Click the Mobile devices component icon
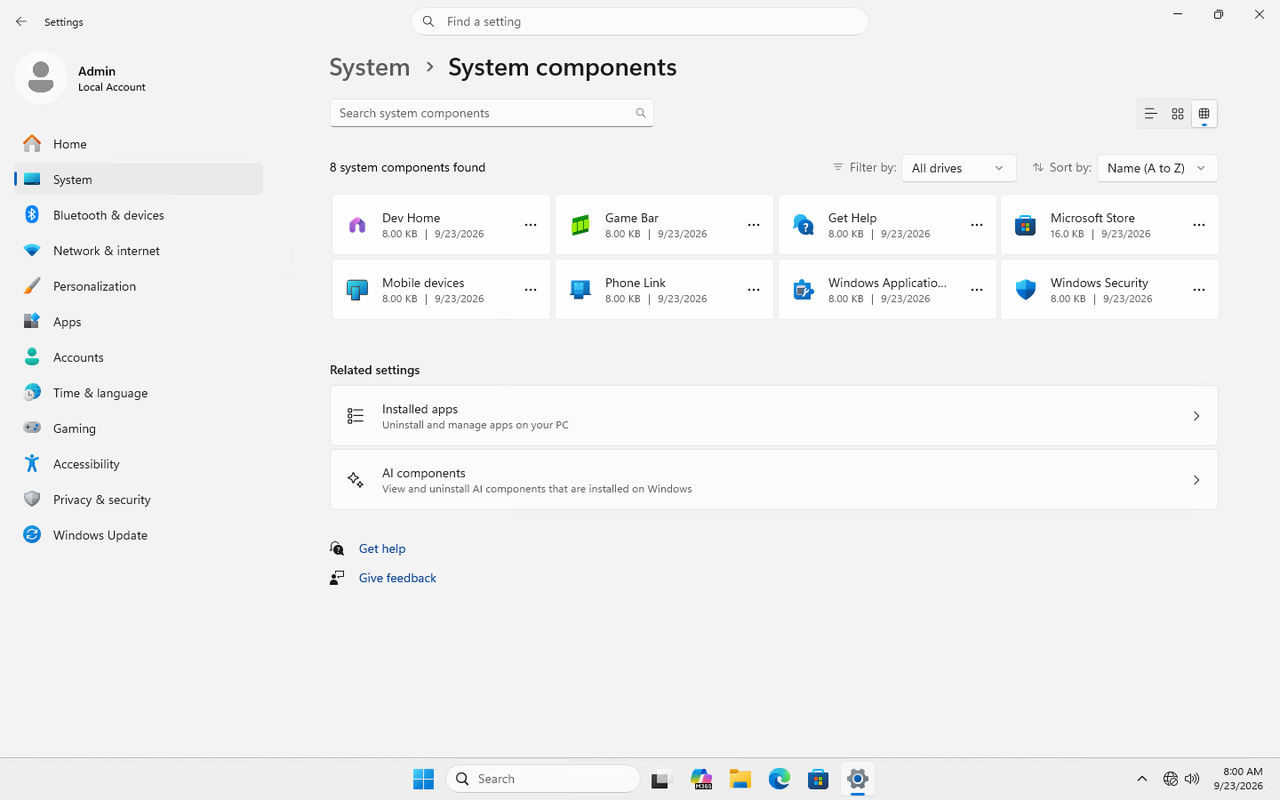This screenshot has width=1280, height=800. point(357,290)
